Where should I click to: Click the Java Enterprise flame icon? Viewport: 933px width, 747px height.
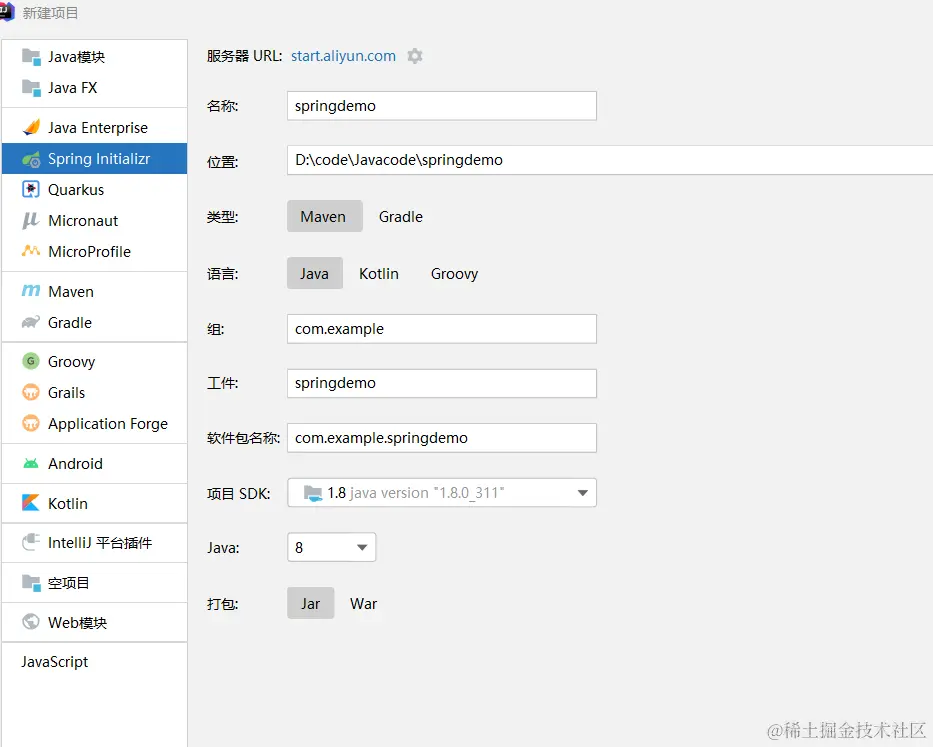(31, 127)
